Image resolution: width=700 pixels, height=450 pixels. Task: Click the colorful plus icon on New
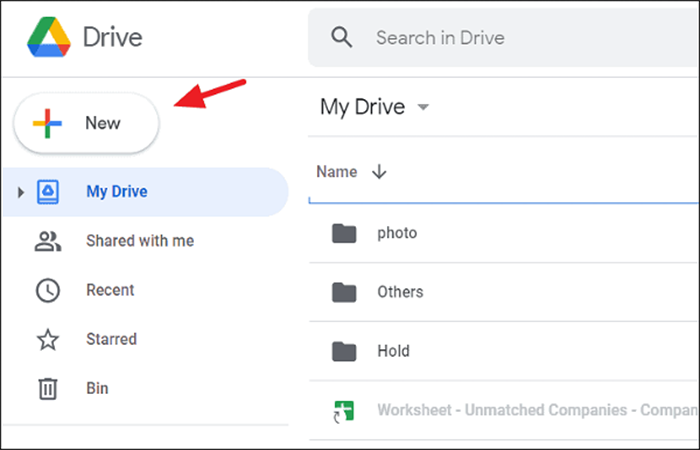pyautogui.click(x=47, y=123)
